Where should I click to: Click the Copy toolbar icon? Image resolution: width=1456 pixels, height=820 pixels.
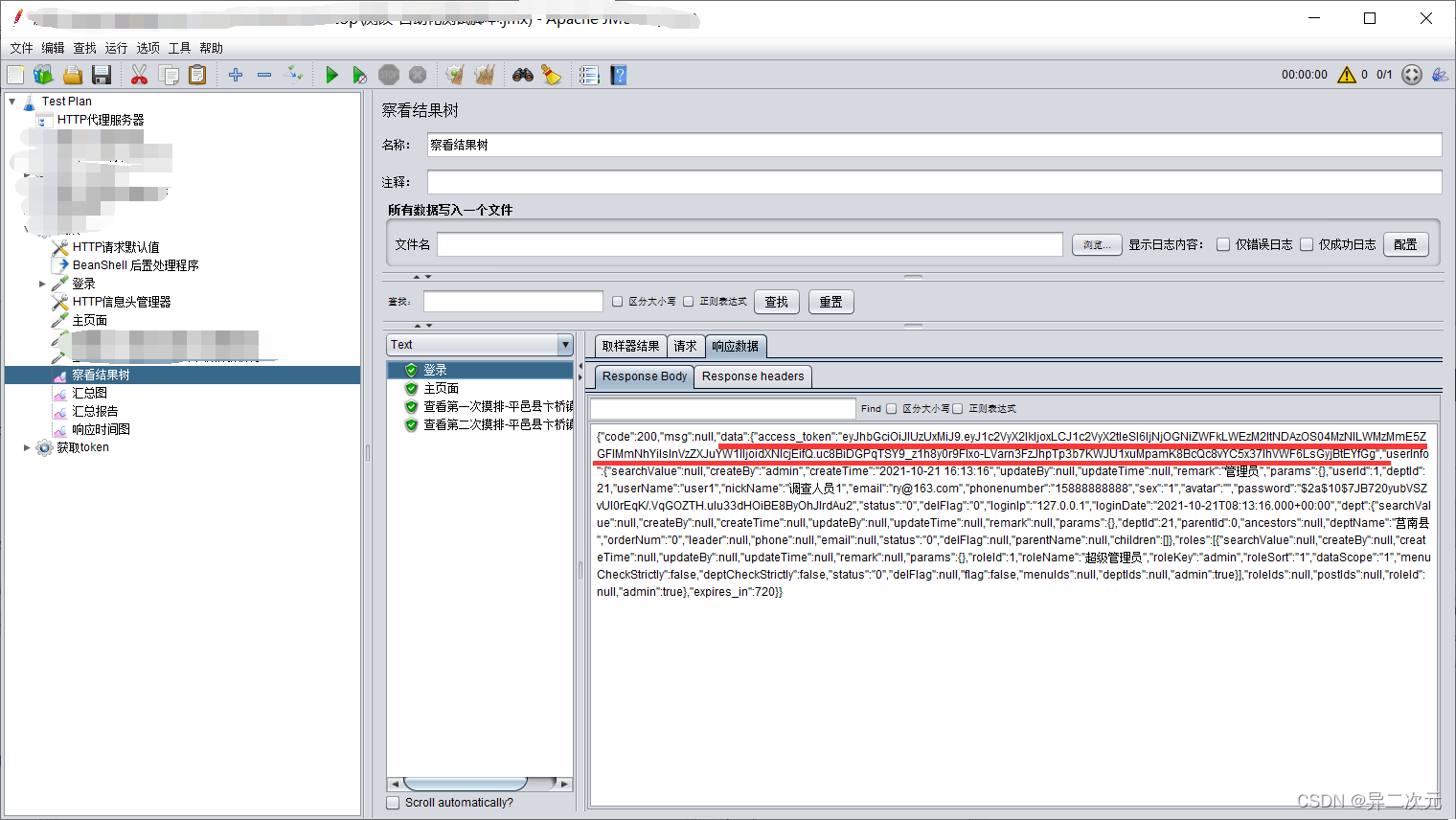[x=169, y=75]
